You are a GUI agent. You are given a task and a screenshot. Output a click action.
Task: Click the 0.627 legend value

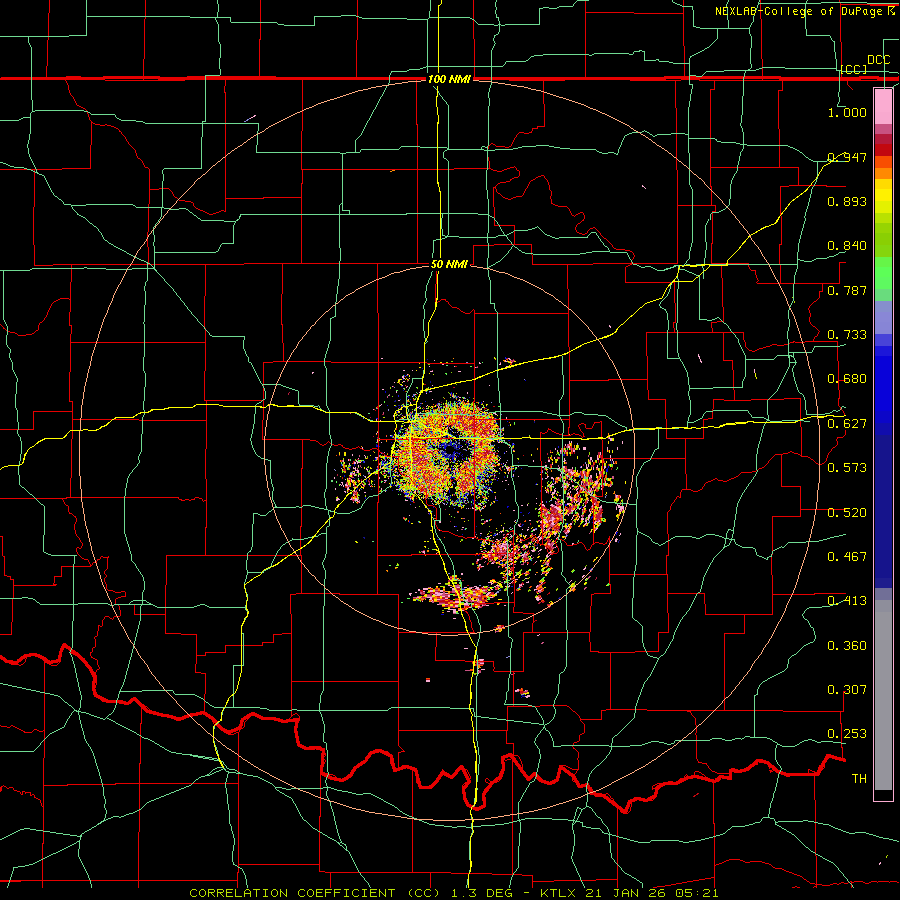847,424
